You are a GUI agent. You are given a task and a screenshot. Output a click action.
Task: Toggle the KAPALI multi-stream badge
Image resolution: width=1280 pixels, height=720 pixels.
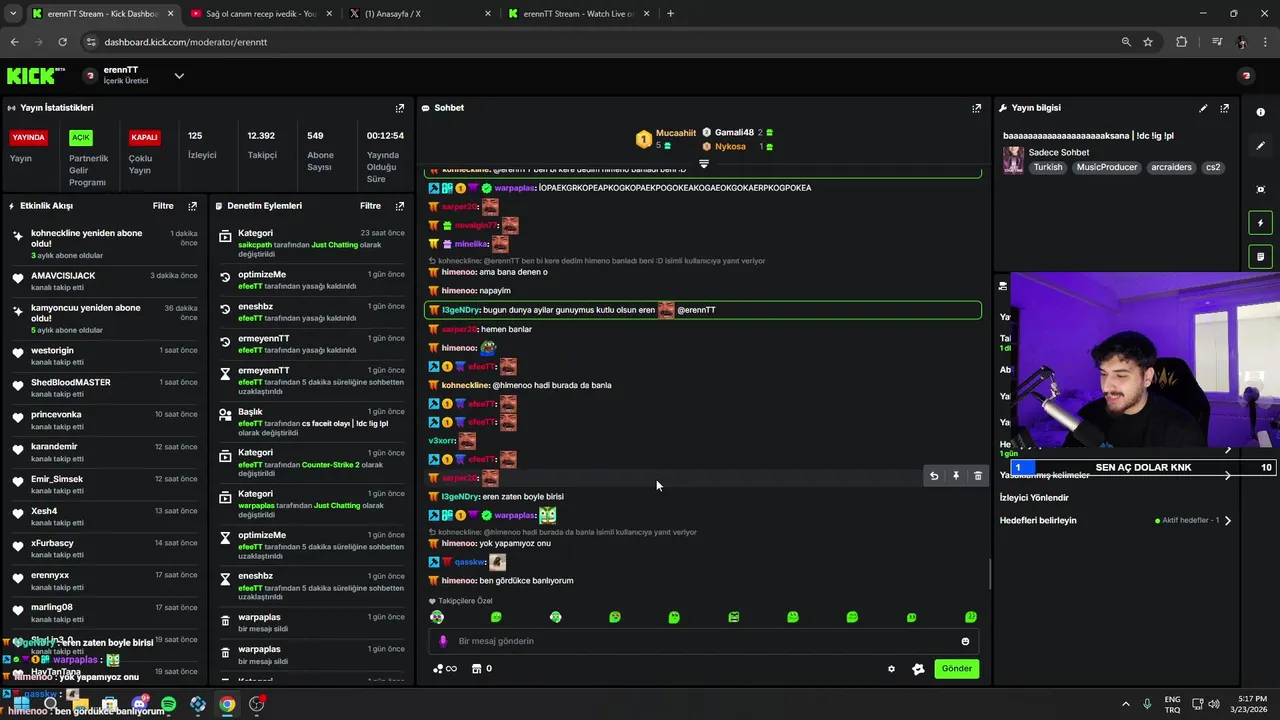144,138
